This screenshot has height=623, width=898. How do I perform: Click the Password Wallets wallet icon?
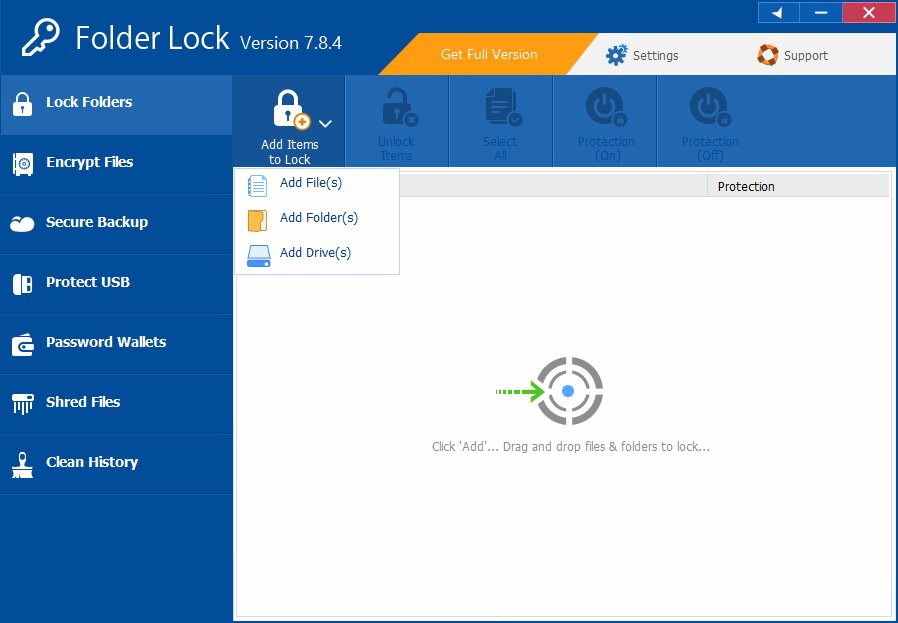22,344
